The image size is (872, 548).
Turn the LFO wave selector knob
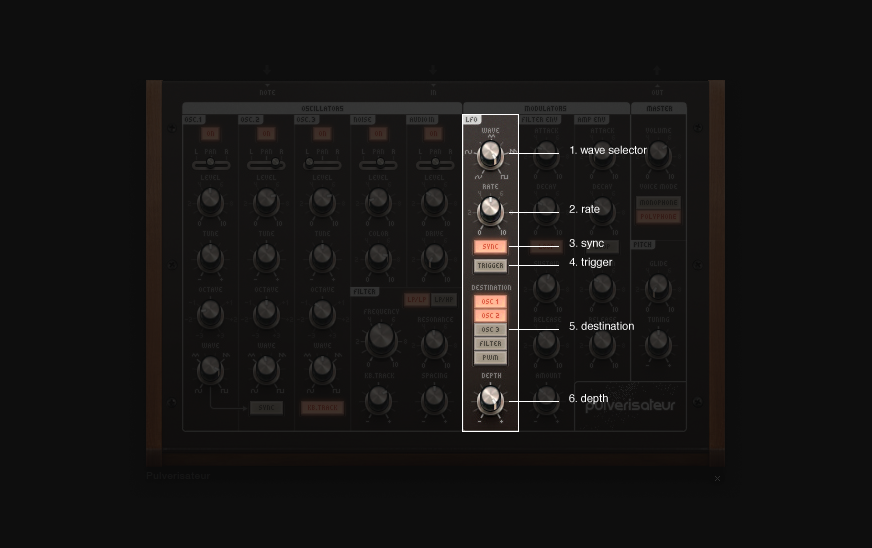(x=490, y=154)
